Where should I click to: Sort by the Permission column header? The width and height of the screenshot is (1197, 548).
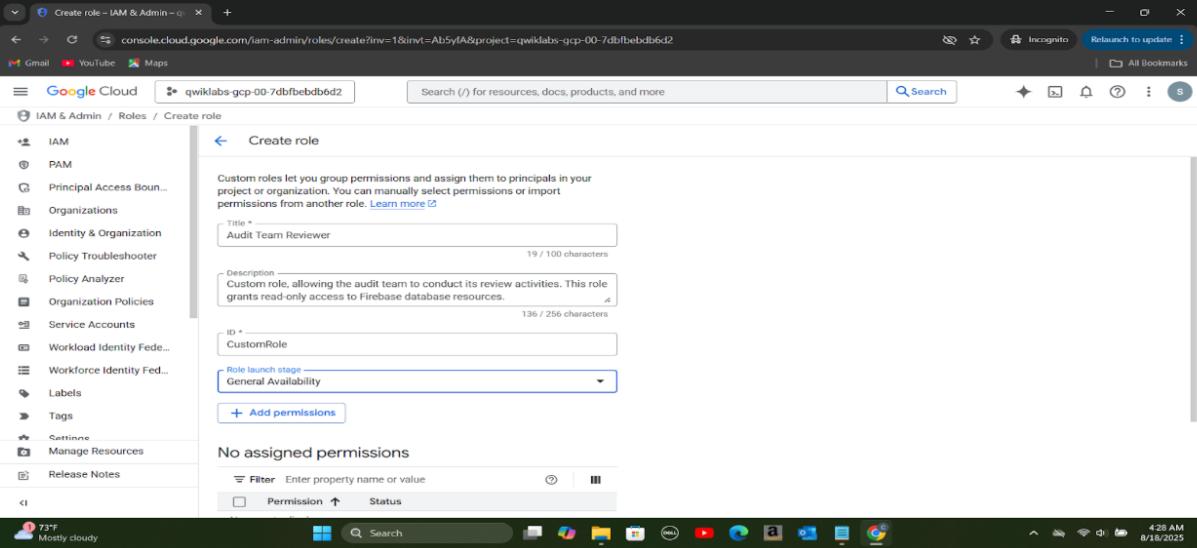click(295, 502)
